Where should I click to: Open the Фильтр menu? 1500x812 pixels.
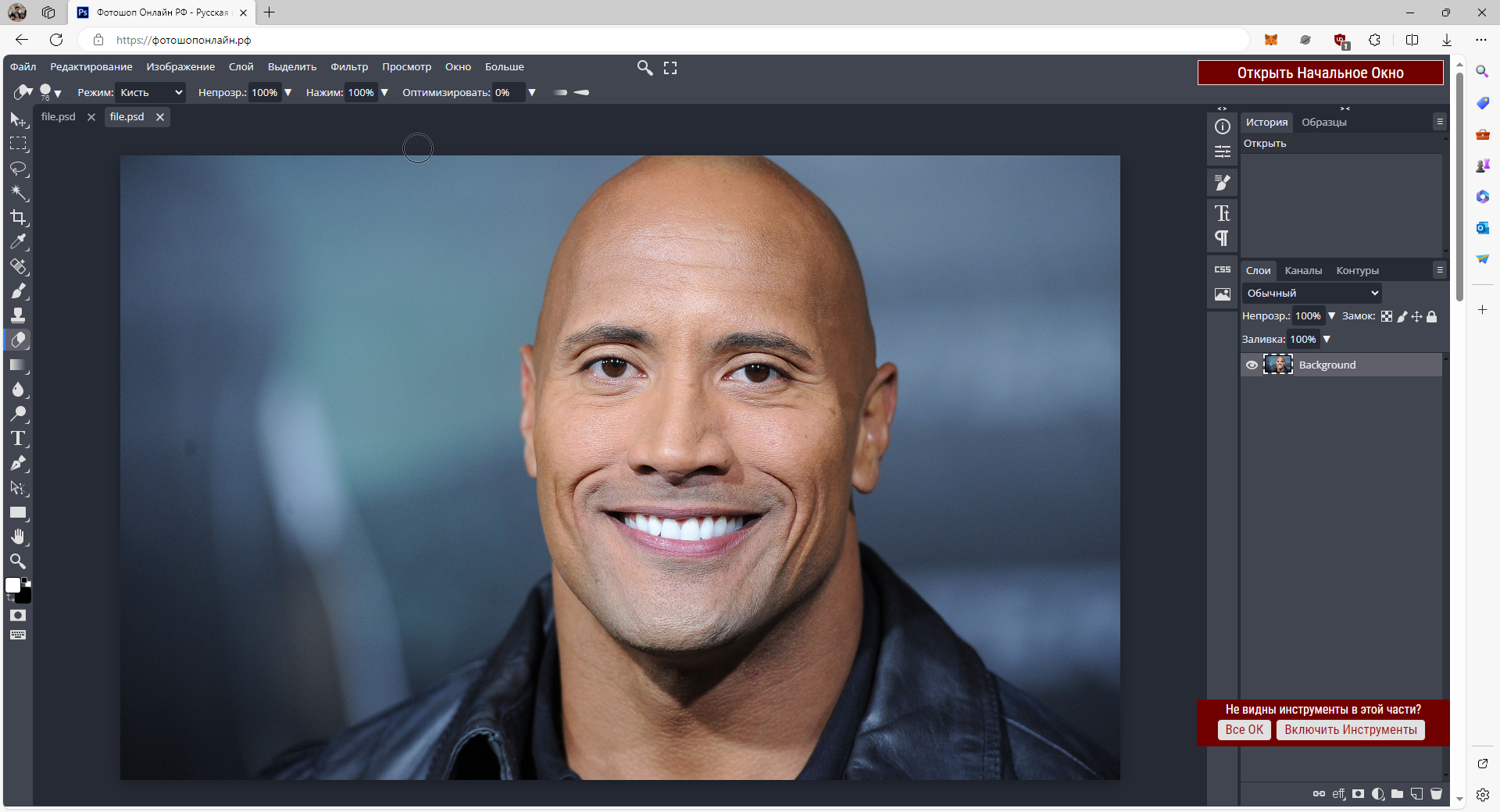click(x=348, y=67)
